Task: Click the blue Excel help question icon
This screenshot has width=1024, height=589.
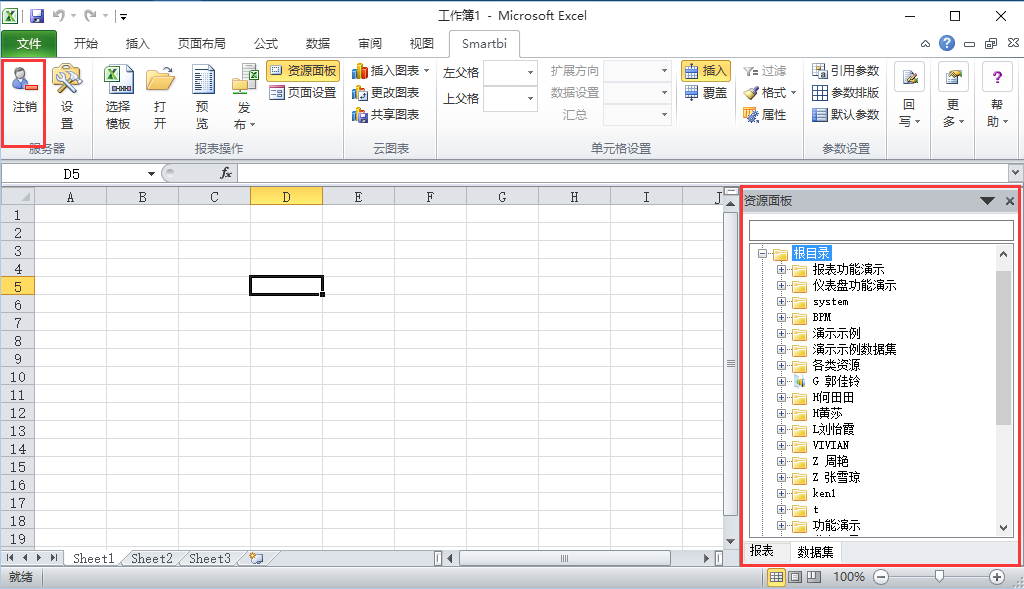Action: click(x=947, y=44)
